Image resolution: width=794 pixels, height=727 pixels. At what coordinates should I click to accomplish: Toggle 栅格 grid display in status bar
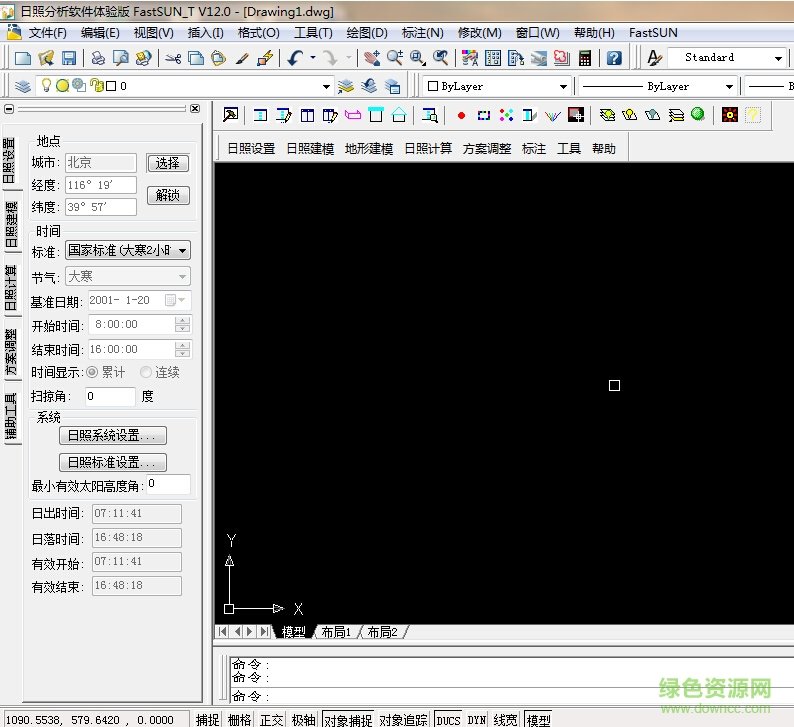pyautogui.click(x=240, y=719)
